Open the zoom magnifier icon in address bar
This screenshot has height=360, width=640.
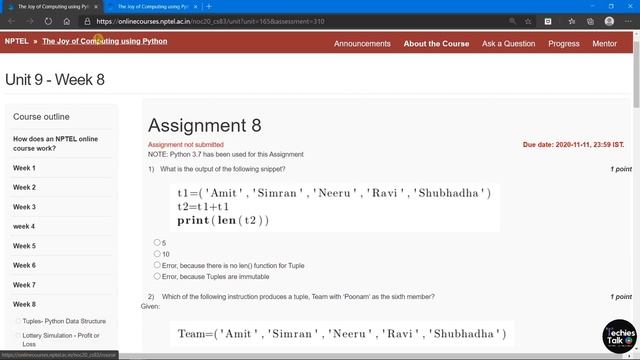[512, 21]
